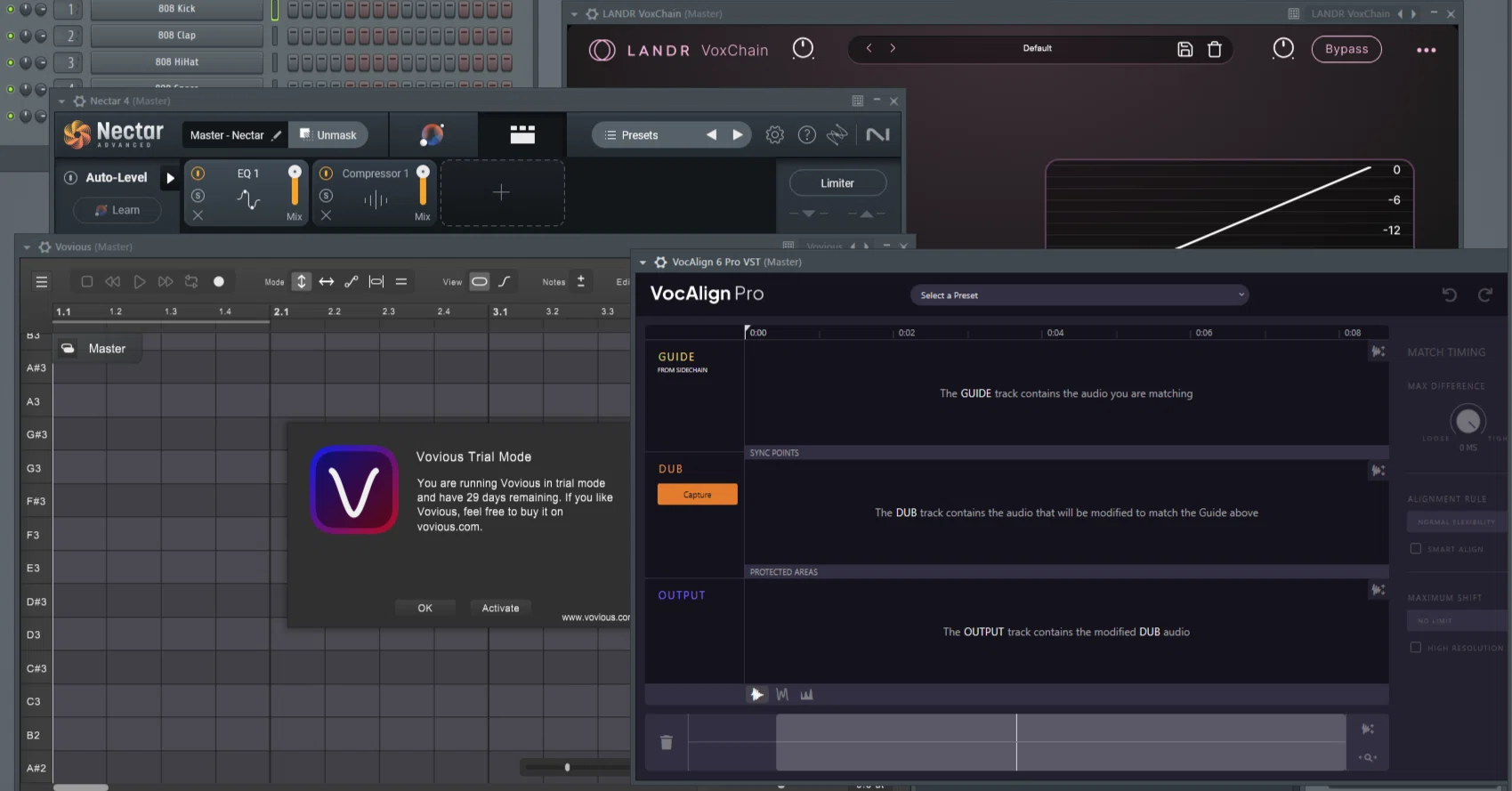The width and height of the screenshot is (1512, 791).
Task: Select note length mode in Vovious
Action: [376, 282]
